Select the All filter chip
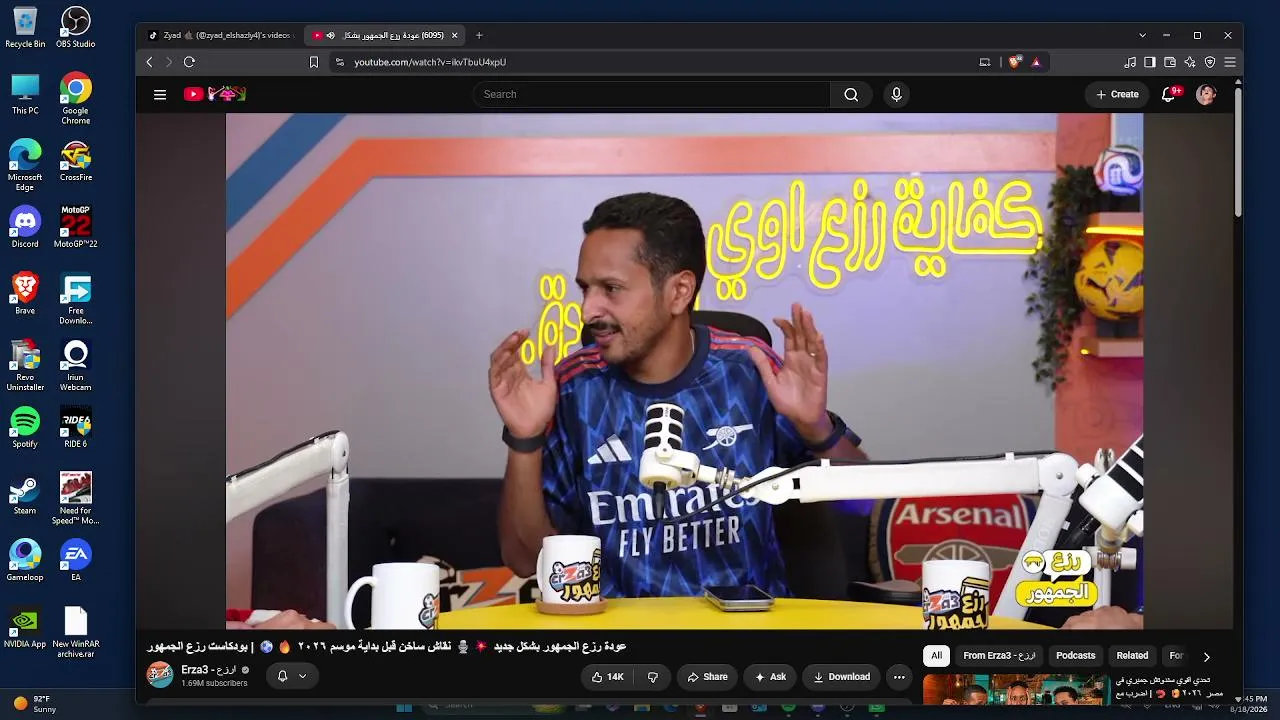Screen dimensions: 1280x720 click(x=936, y=656)
